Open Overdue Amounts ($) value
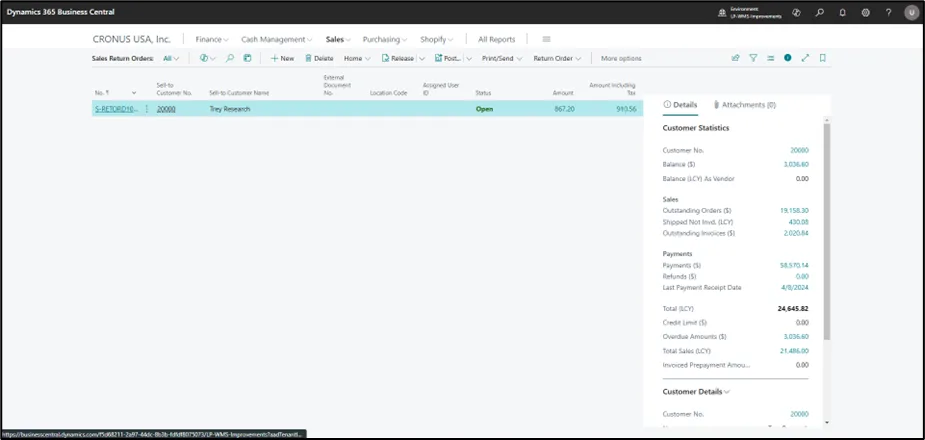Image resolution: width=925 pixels, height=440 pixels. coord(796,337)
